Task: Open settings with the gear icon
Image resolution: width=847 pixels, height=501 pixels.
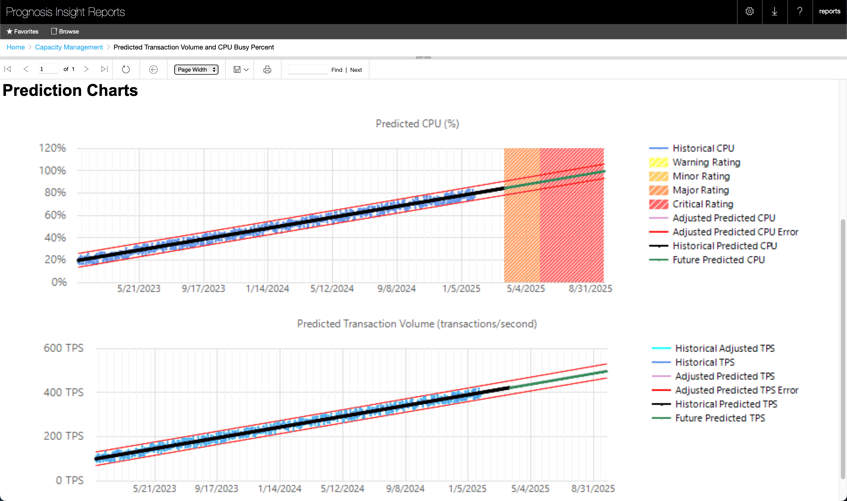Action: (x=749, y=12)
